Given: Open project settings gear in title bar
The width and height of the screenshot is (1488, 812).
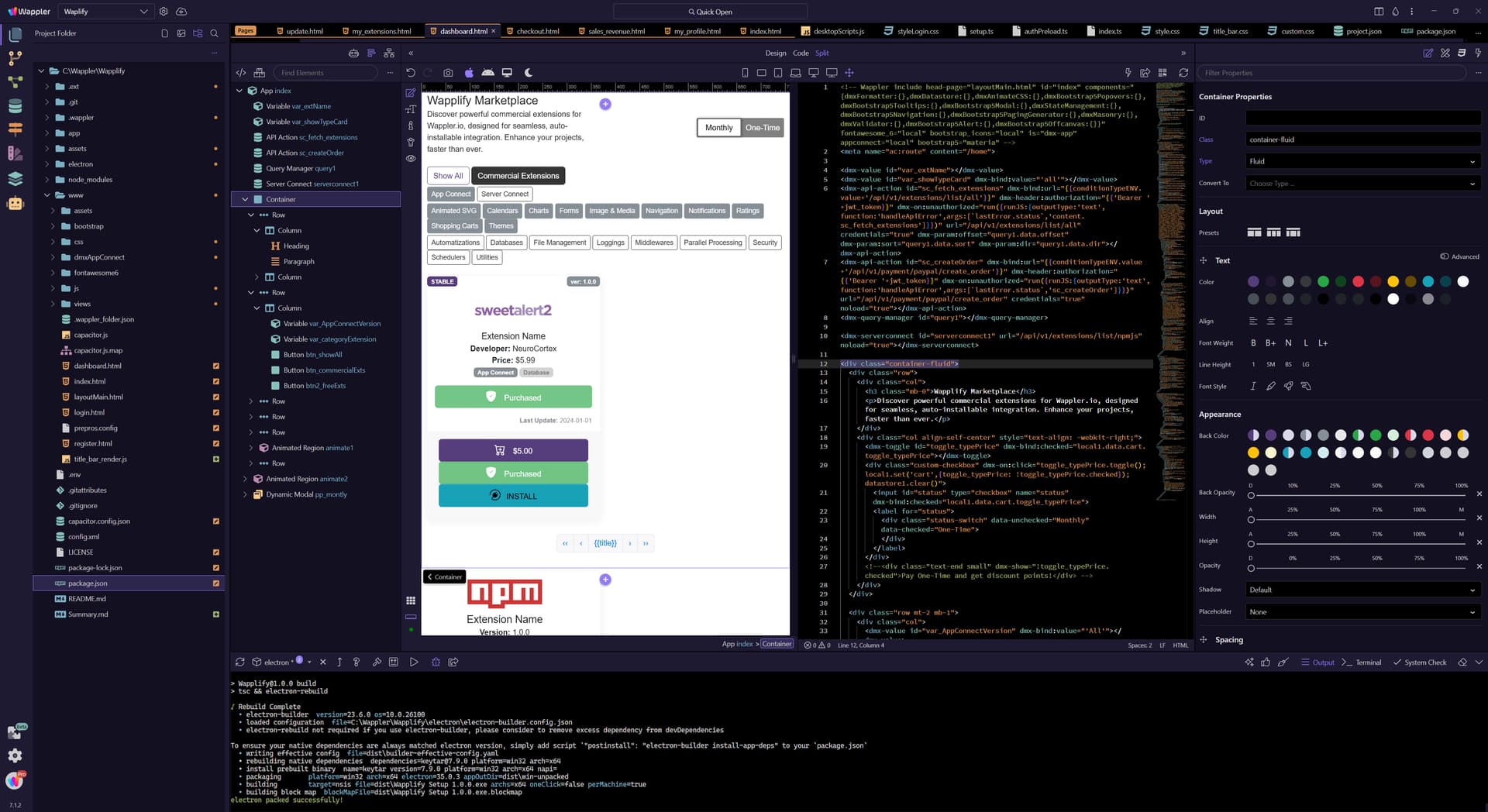Looking at the screenshot, I should (164, 12).
